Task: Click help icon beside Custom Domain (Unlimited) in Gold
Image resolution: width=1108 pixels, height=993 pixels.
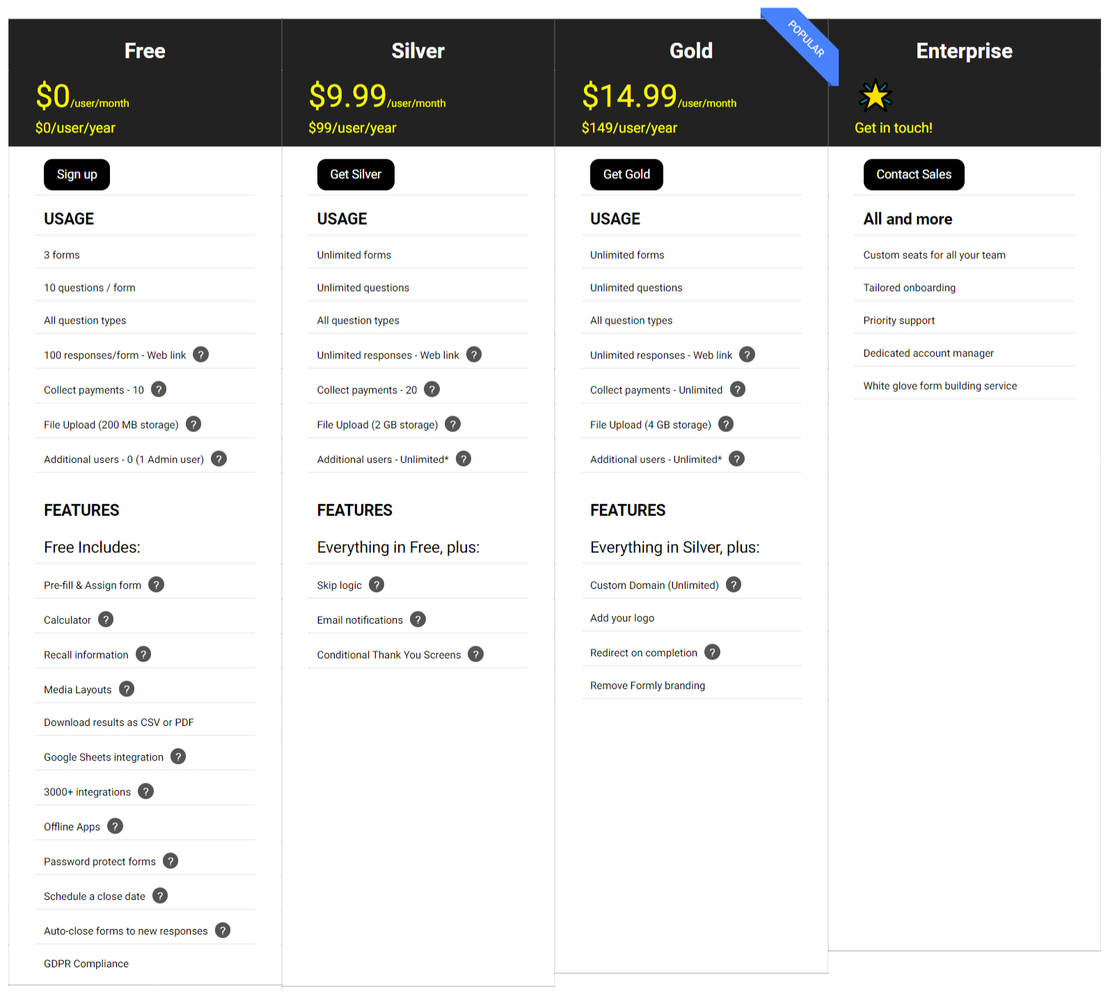Action: (x=733, y=584)
